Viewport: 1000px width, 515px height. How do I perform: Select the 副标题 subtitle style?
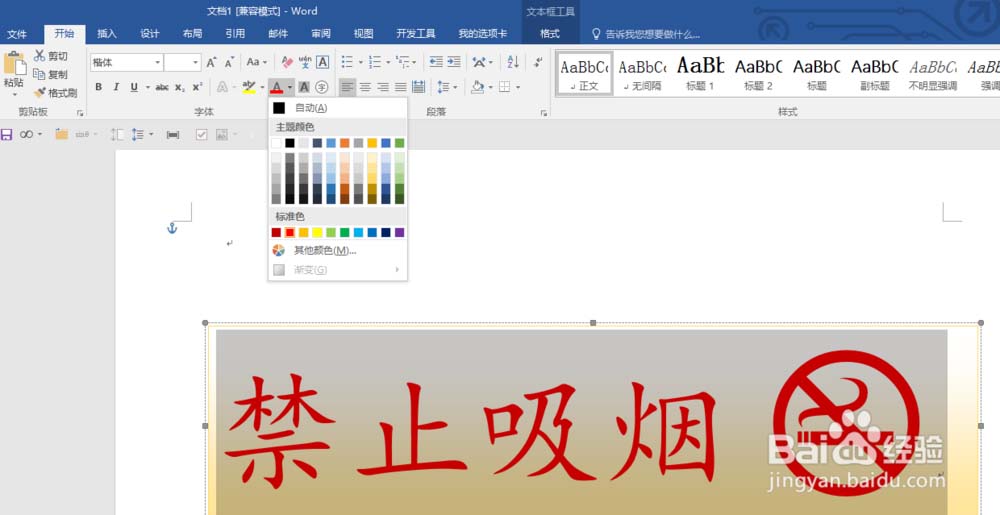875,73
